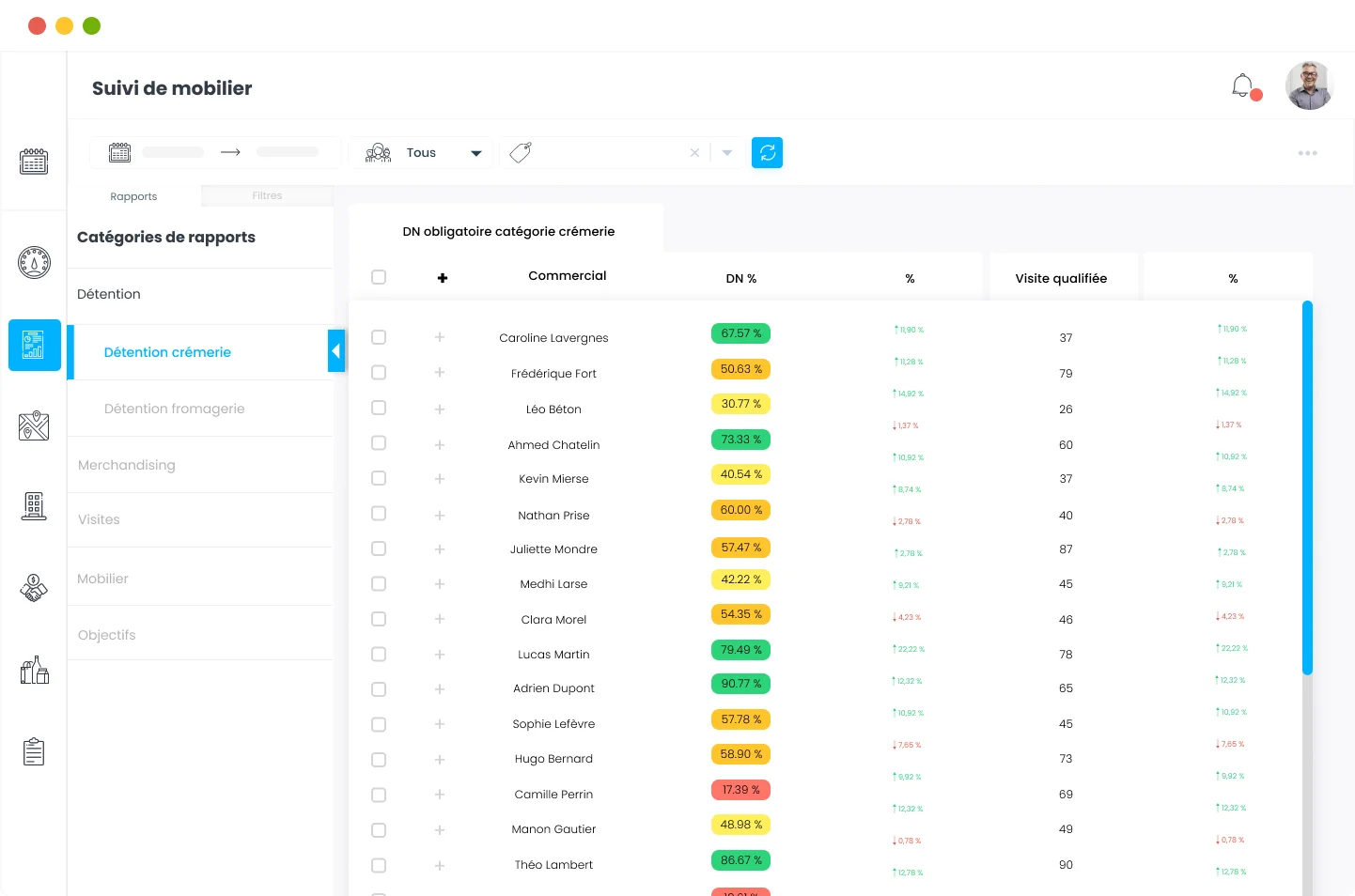Expand row for Frédérique Fort
This screenshot has width=1355, height=896.
point(440,373)
